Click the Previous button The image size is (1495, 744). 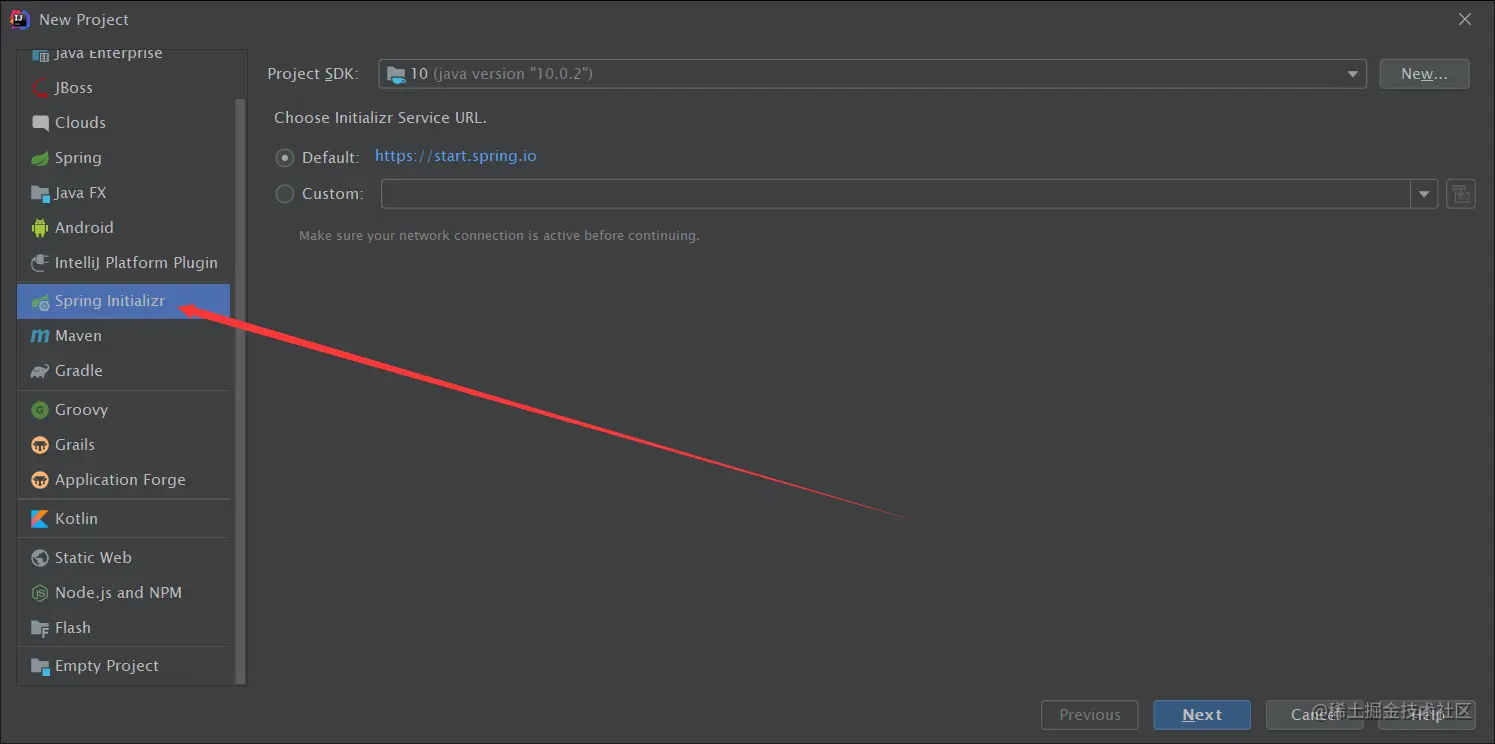pyautogui.click(x=1090, y=715)
